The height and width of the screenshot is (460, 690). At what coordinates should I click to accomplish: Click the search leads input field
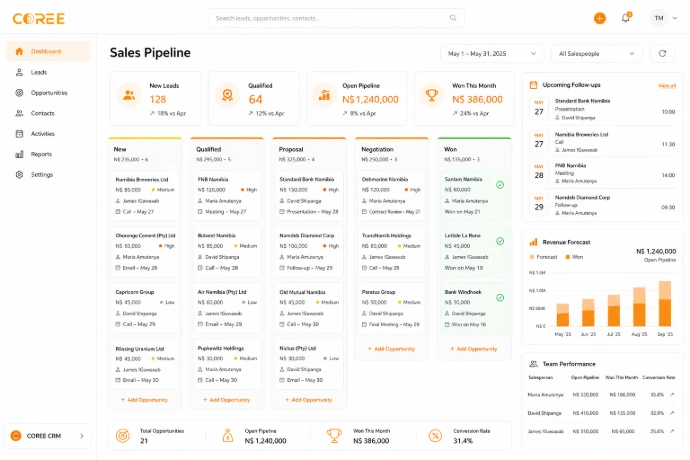pyautogui.click(x=336, y=18)
